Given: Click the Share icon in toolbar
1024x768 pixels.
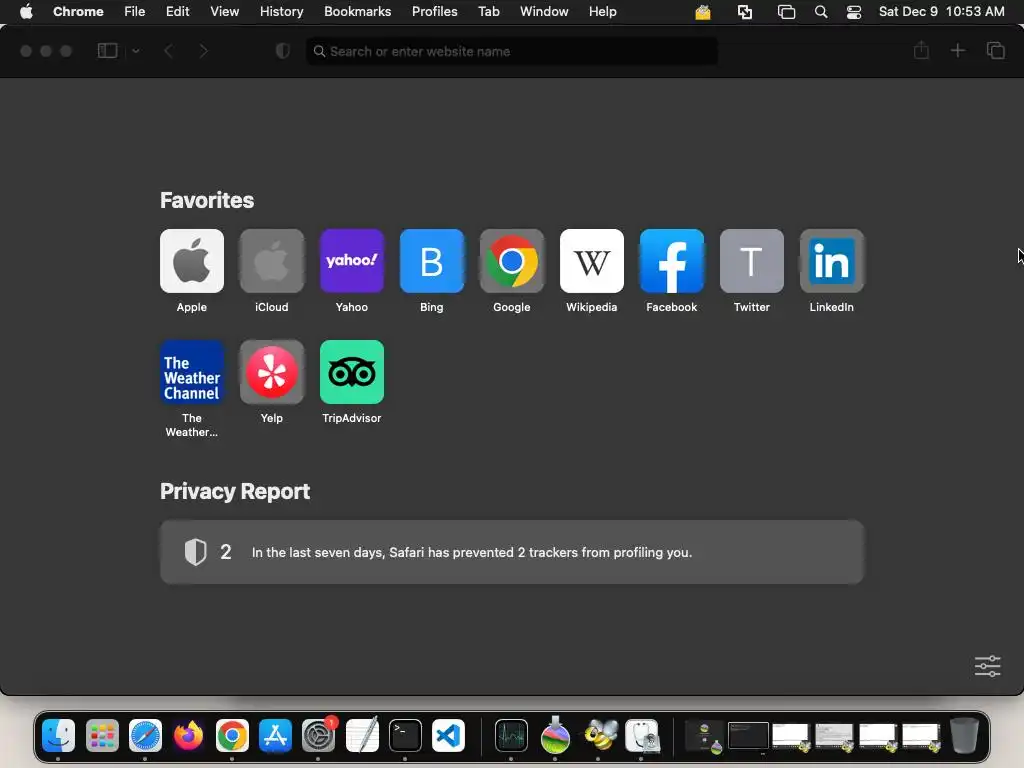Looking at the screenshot, I should [x=921, y=50].
